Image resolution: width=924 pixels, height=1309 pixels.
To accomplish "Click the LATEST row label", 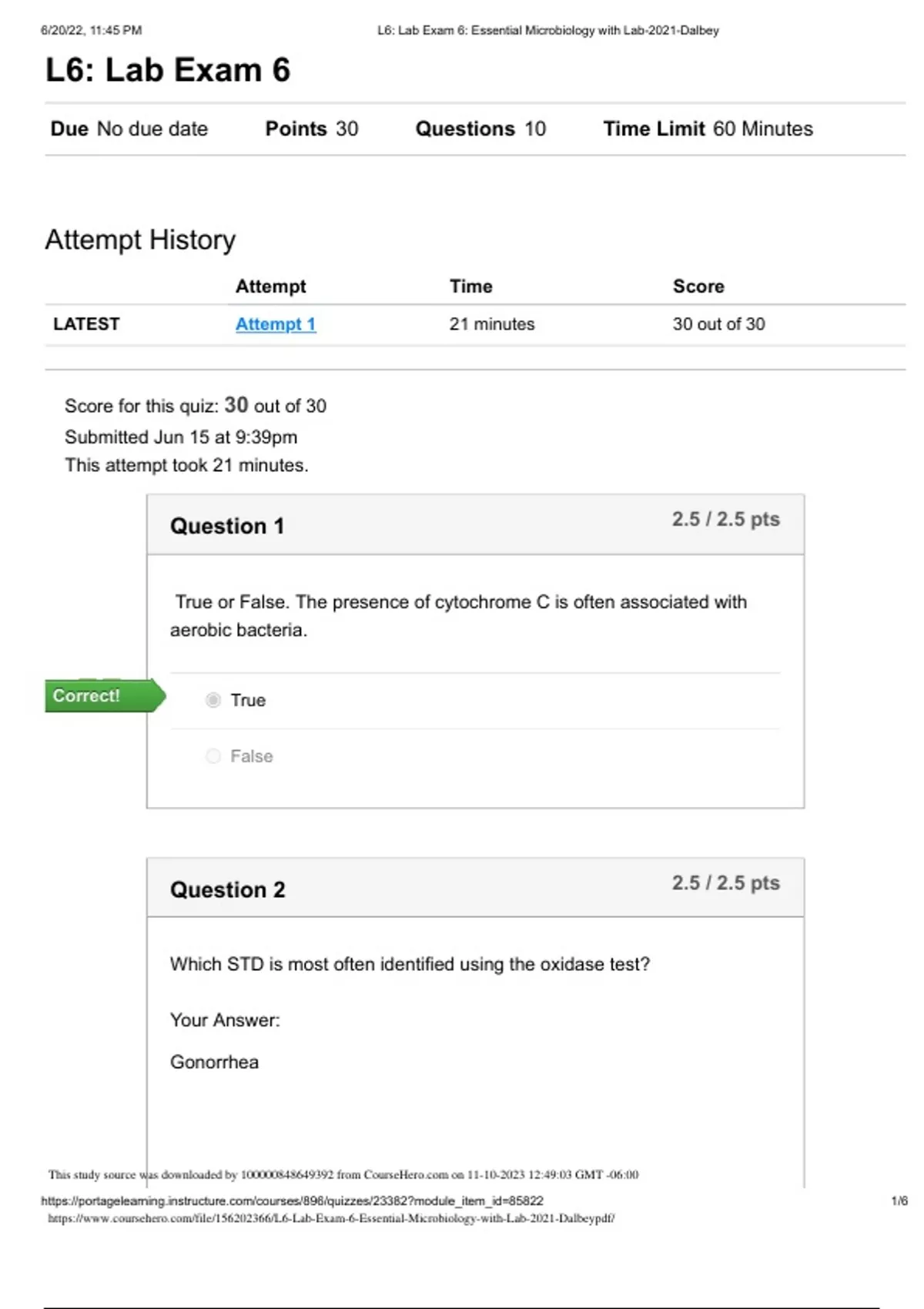I will [x=86, y=324].
